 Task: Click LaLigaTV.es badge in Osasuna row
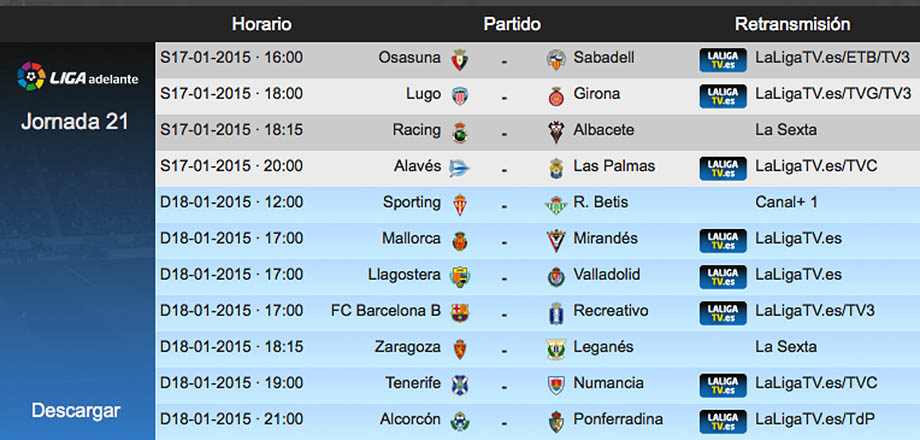(x=722, y=59)
